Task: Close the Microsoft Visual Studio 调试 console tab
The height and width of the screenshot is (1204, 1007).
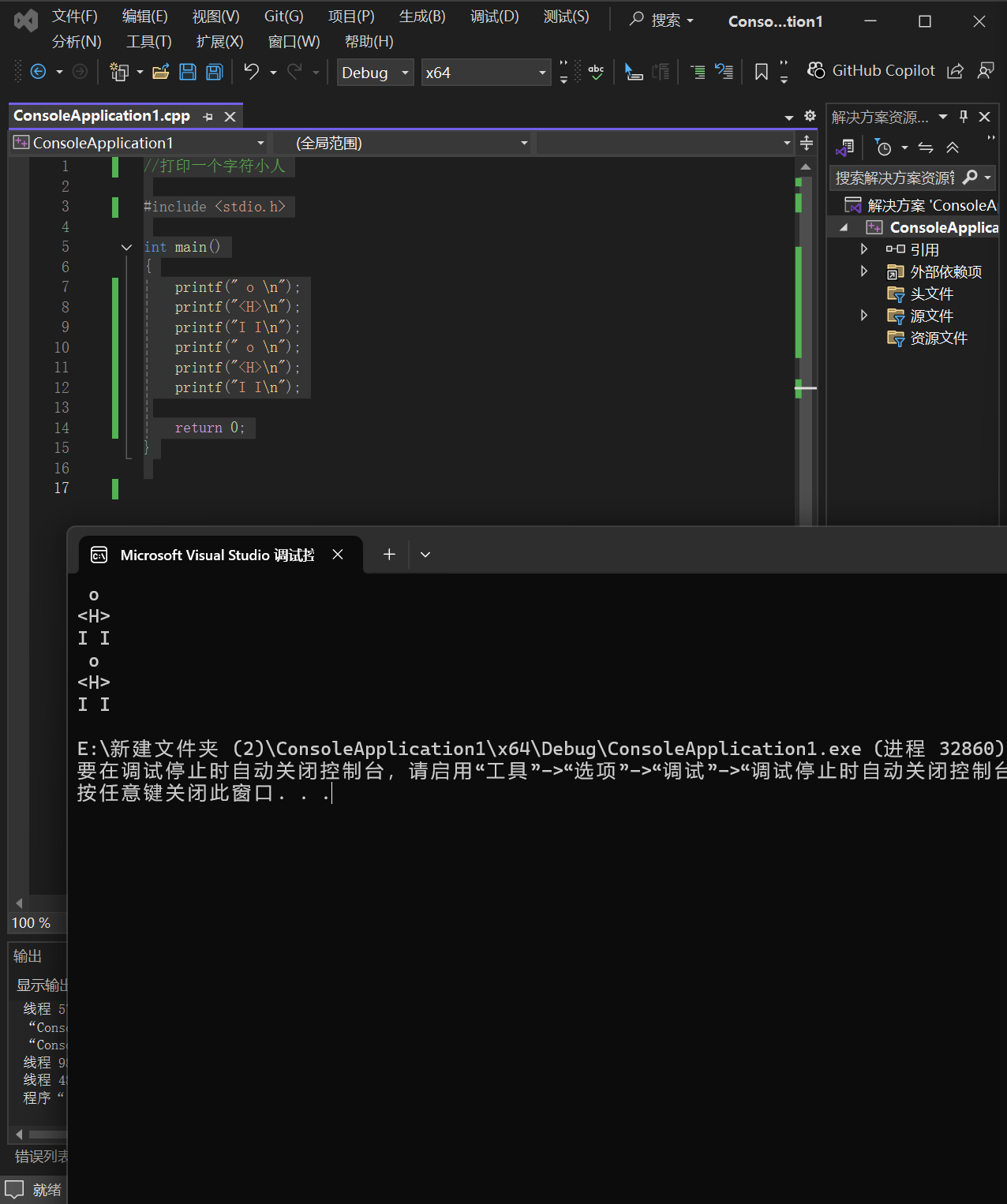Action: click(x=338, y=555)
